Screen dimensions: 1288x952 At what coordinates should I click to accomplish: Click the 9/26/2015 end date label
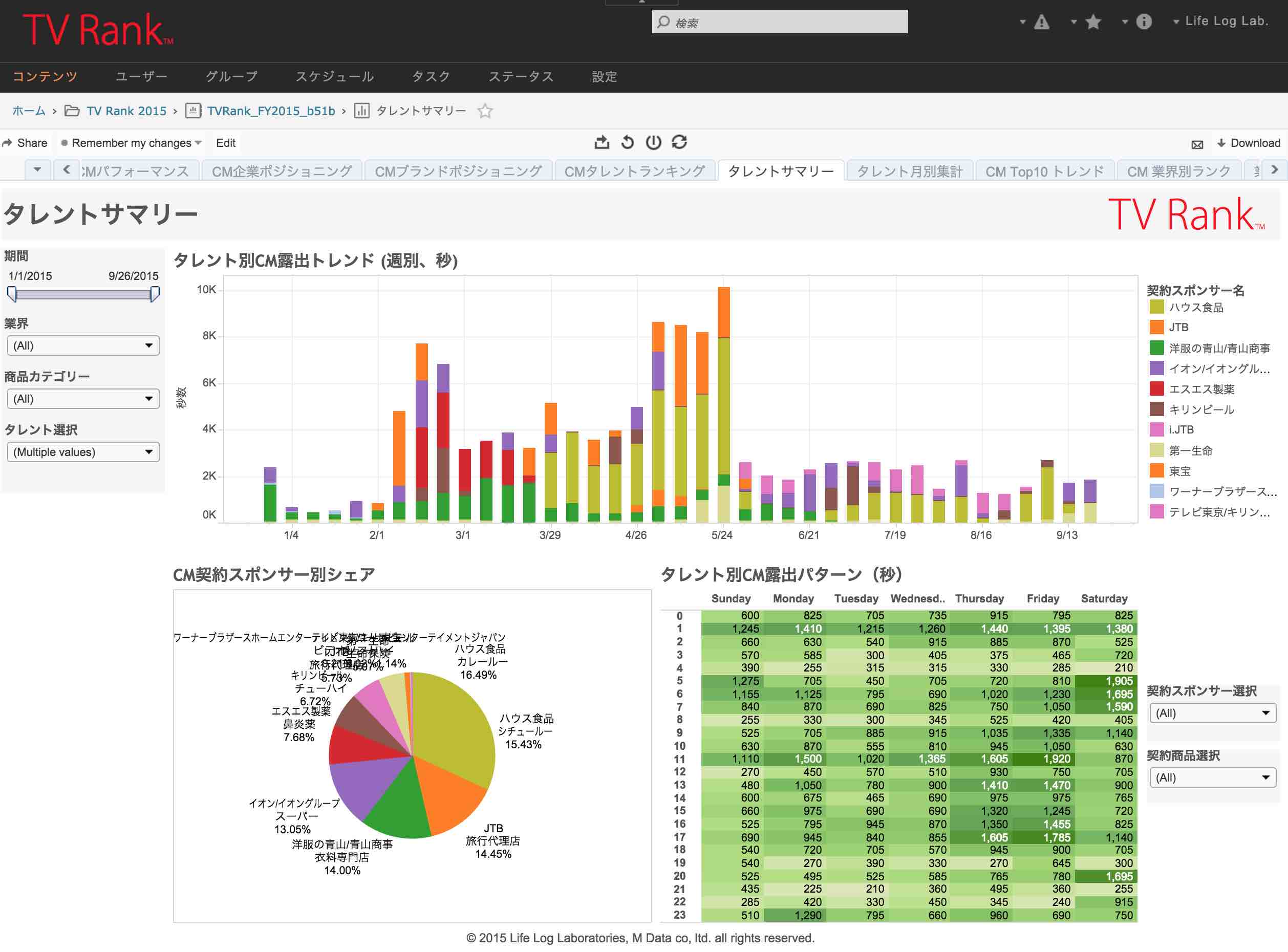[134, 276]
